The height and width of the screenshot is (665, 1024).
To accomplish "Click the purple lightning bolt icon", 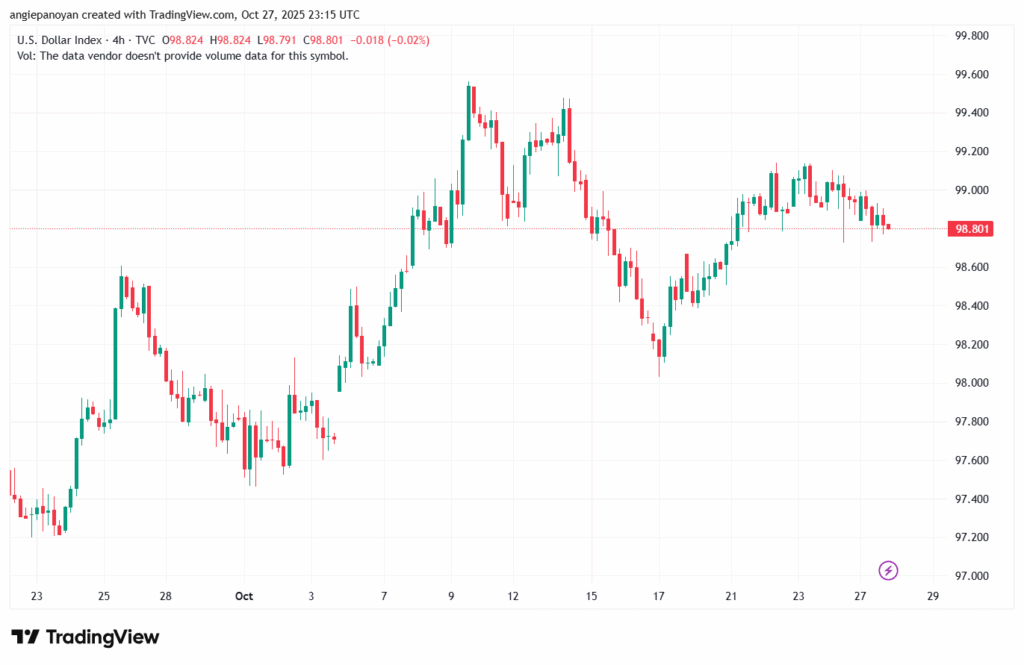I will pyautogui.click(x=888, y=570).
